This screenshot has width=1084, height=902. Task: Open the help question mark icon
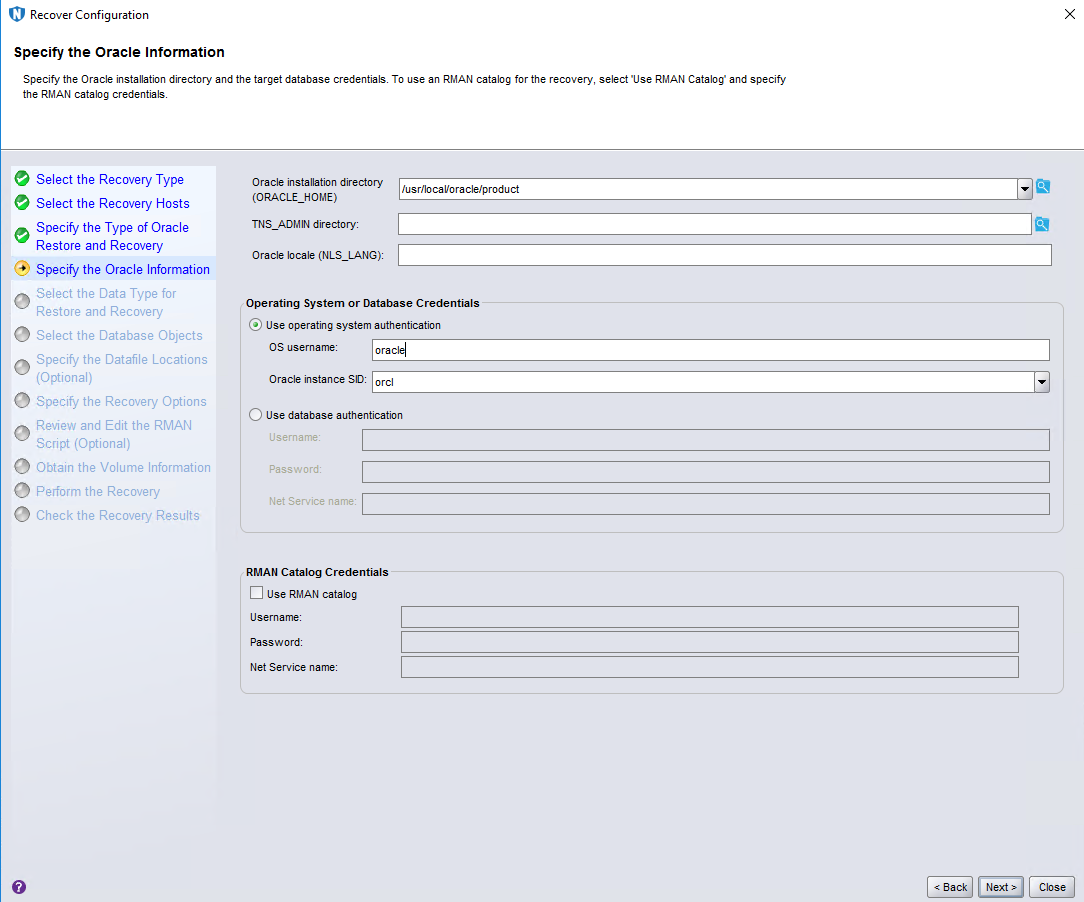(x=19, y=886)
